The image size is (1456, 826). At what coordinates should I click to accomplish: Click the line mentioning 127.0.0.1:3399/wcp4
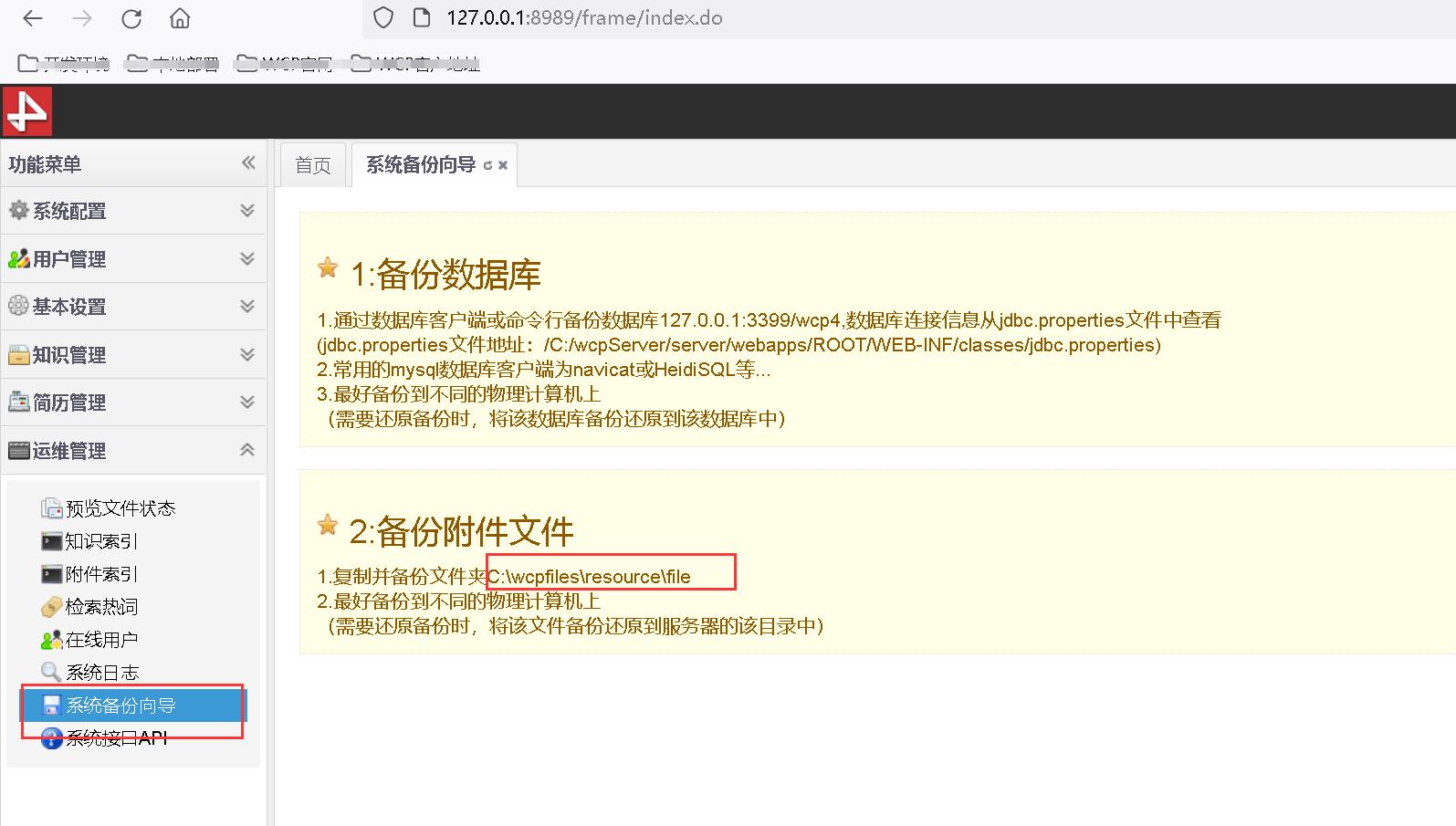[769, 320]
